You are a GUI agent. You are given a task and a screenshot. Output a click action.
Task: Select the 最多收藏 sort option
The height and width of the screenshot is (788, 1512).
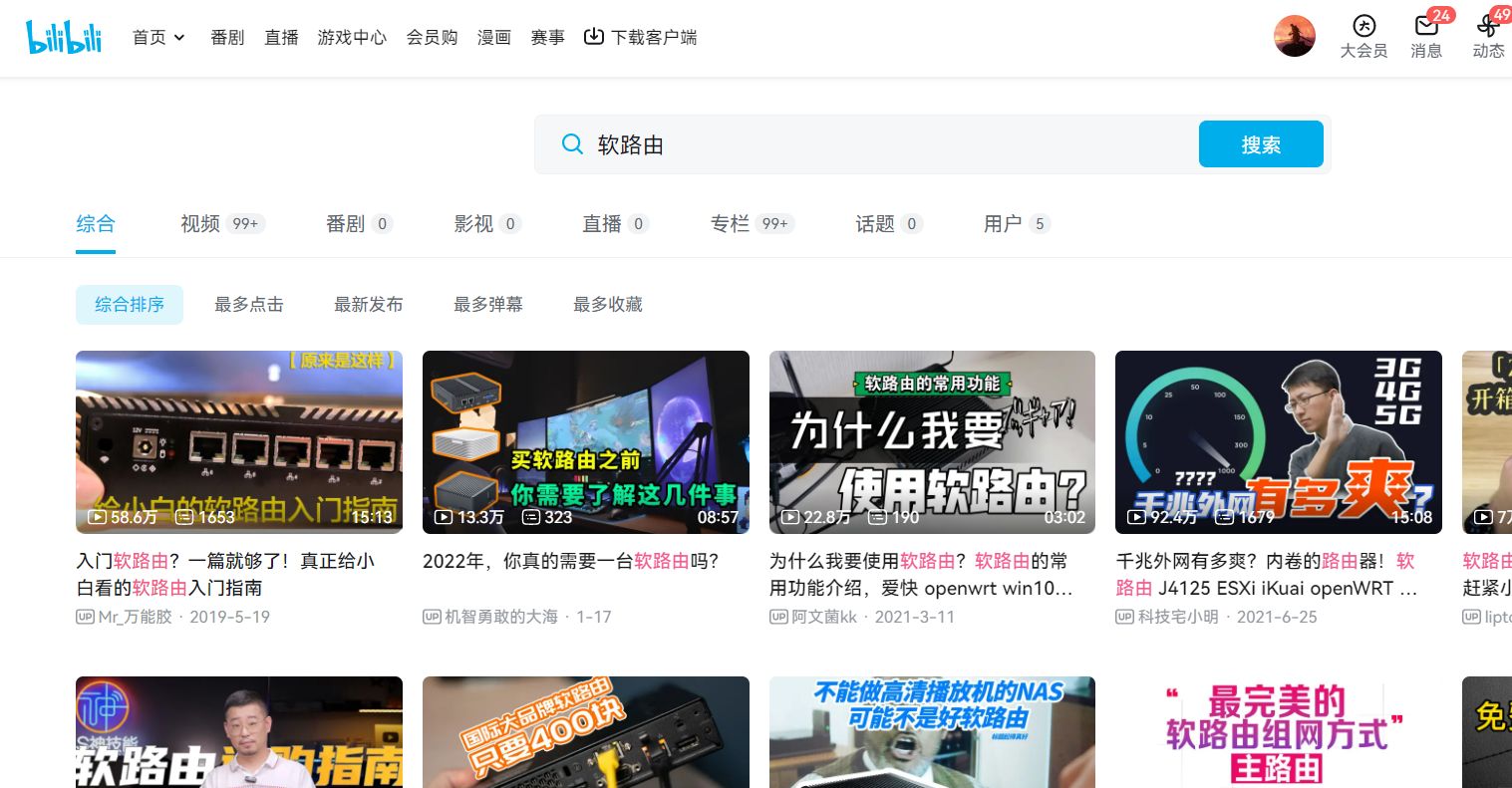[x=608, y=304]
